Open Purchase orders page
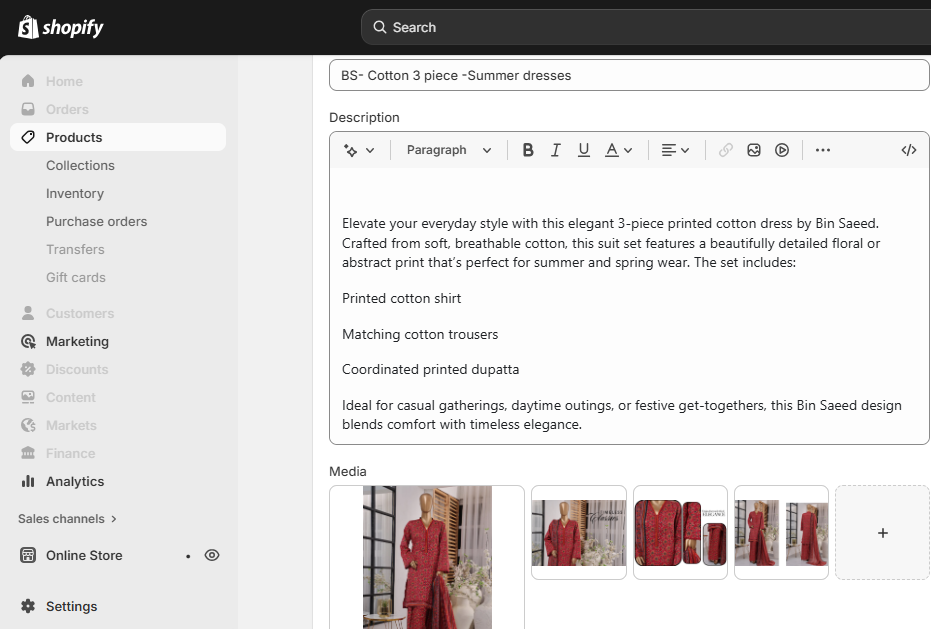The height and width of the screenshot is (629, 931). (x=96, y=221)
